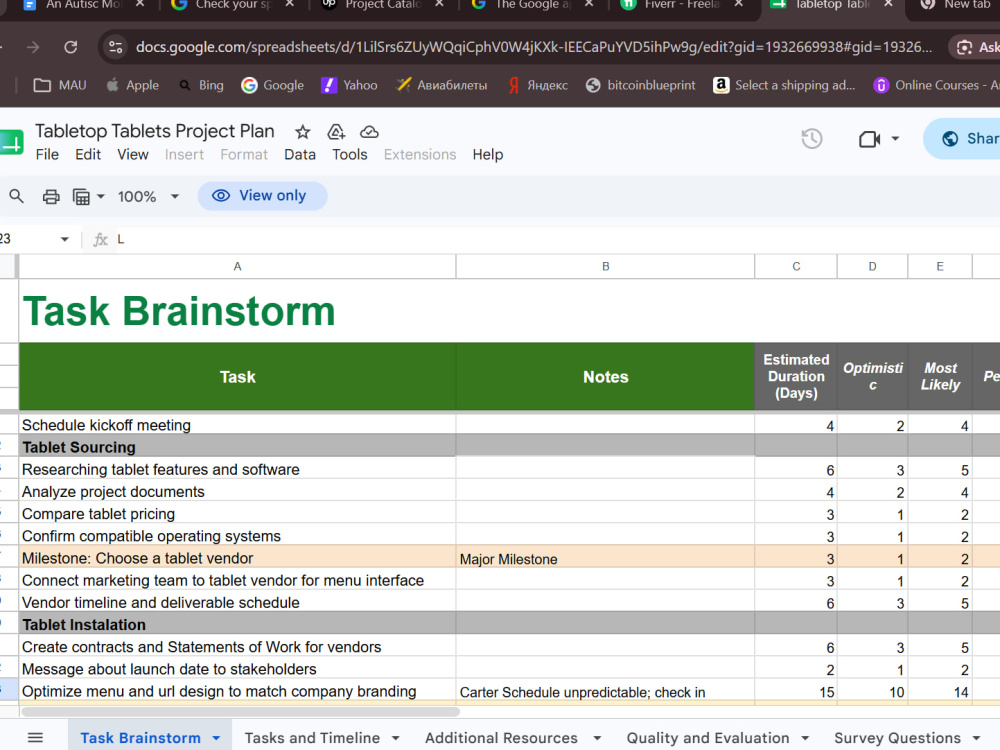Viewport: 1000px width, 750px height.
Task: Open the filter views table icon
Action: tap(81, 196)
